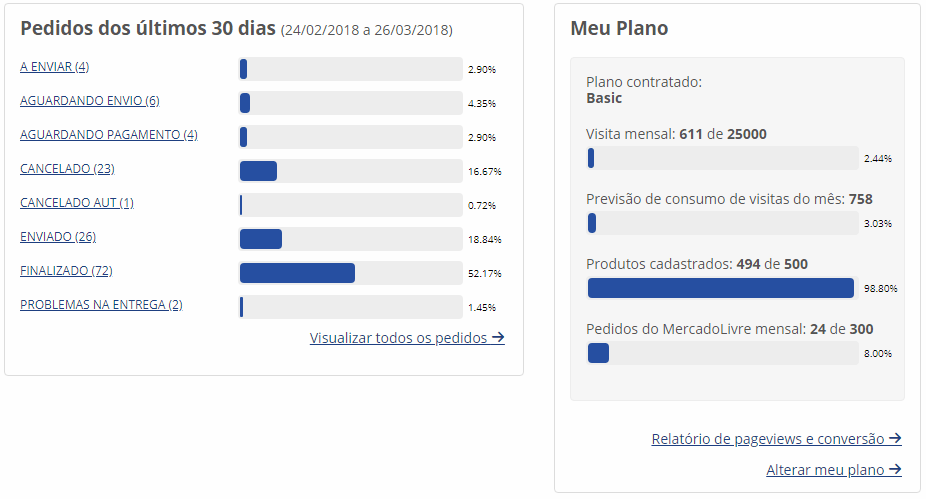Click the Previsão de consumo bar
This screenshot has width=926, height=499.
coord(722,223)
